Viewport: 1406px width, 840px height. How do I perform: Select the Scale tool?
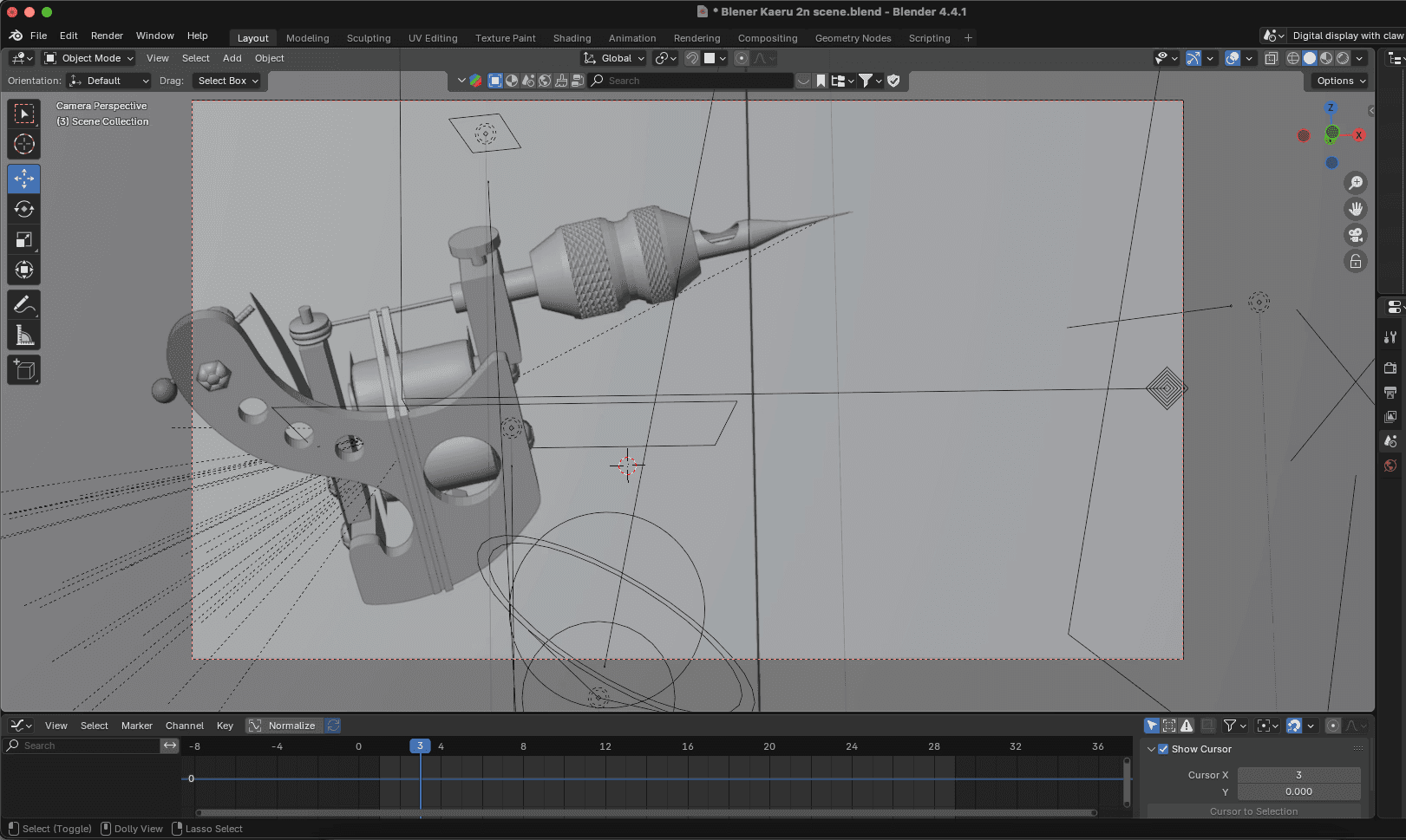coord(24,240)
